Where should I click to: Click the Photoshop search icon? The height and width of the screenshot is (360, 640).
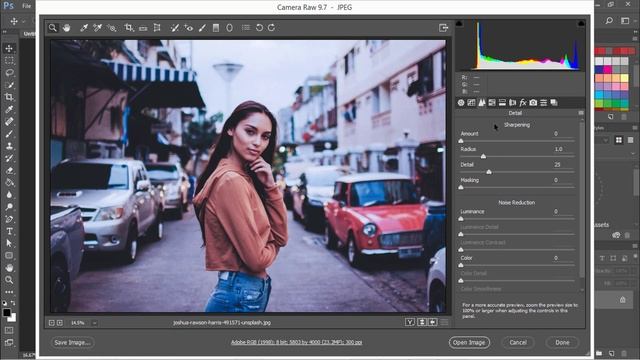tap(609, 20)
